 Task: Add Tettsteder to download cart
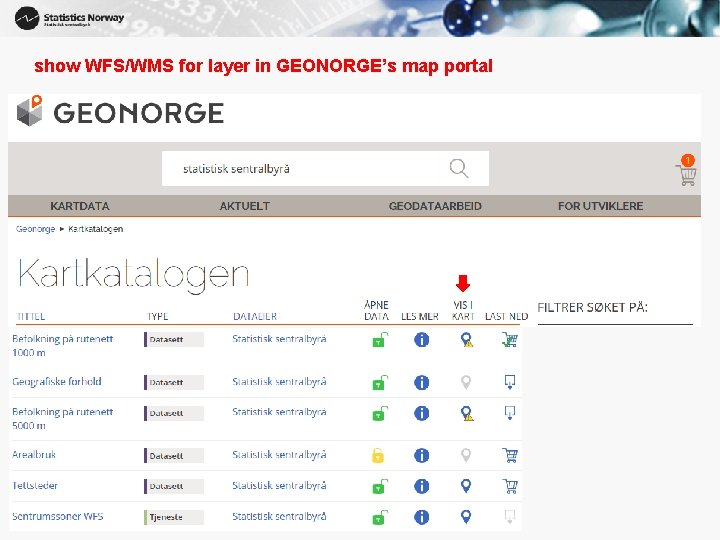pos(510,486)
